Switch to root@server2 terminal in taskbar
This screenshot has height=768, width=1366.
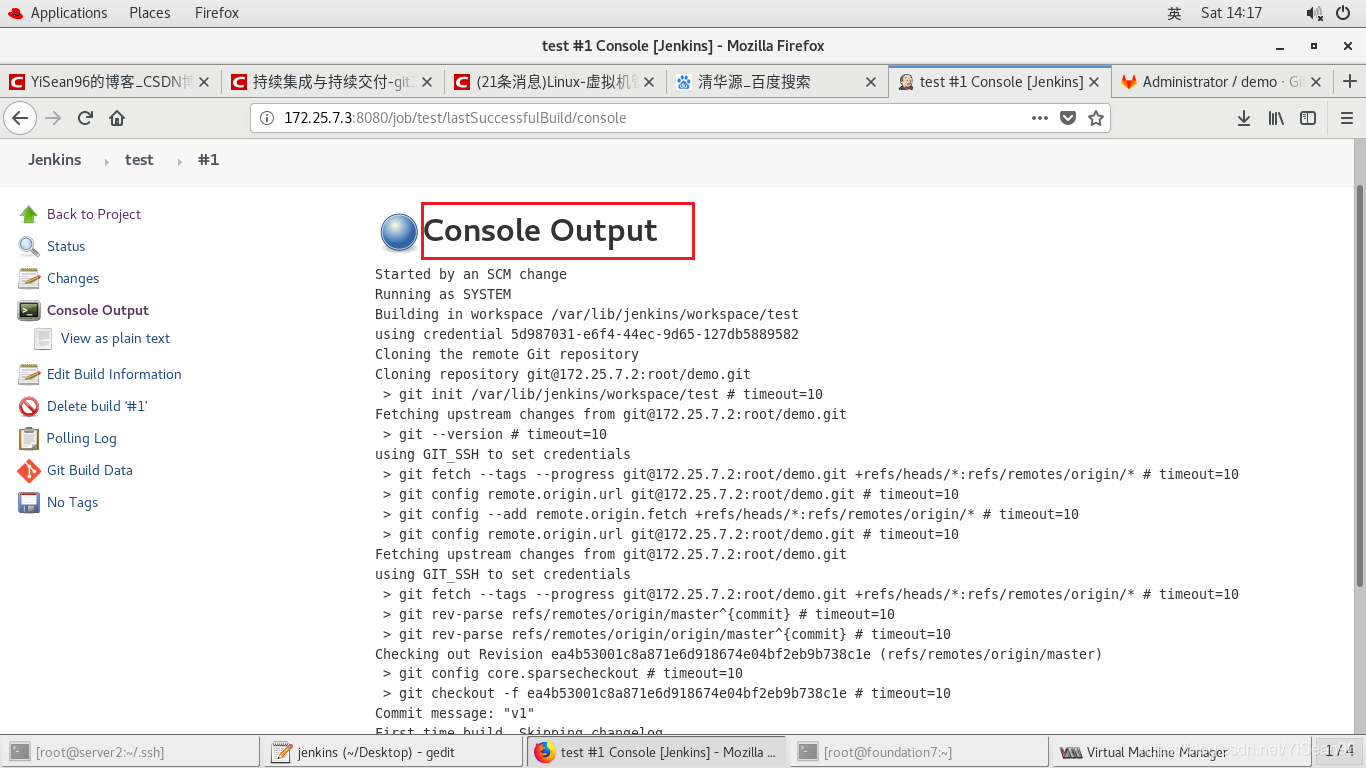pos(131,752)
